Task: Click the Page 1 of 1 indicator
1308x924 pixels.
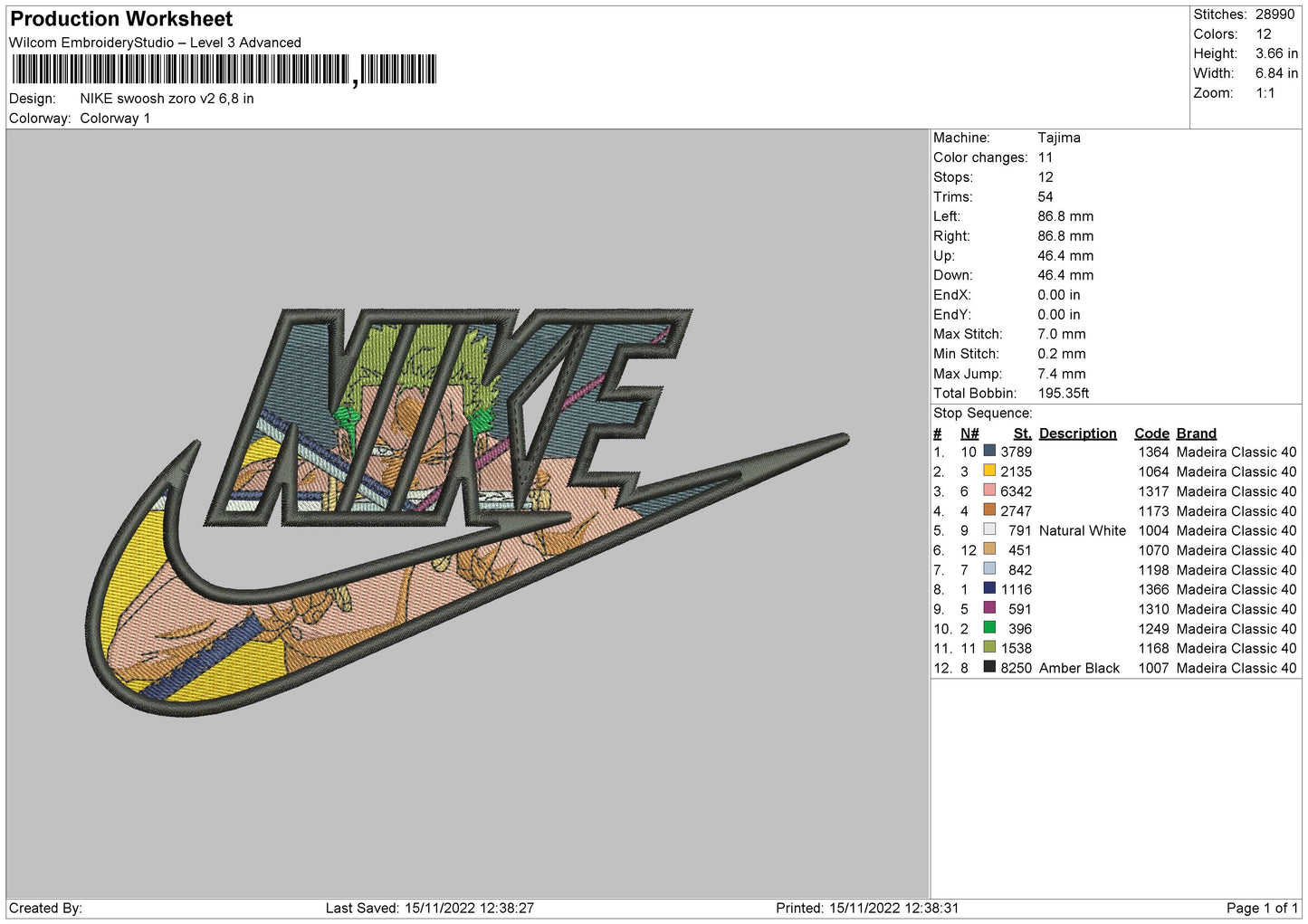Action: [x=1262, y=908]
